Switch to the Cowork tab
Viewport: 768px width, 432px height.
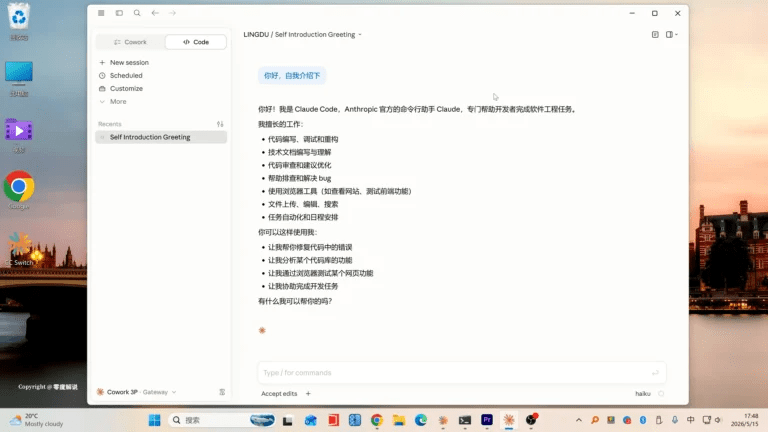click(x=130, y=42)
